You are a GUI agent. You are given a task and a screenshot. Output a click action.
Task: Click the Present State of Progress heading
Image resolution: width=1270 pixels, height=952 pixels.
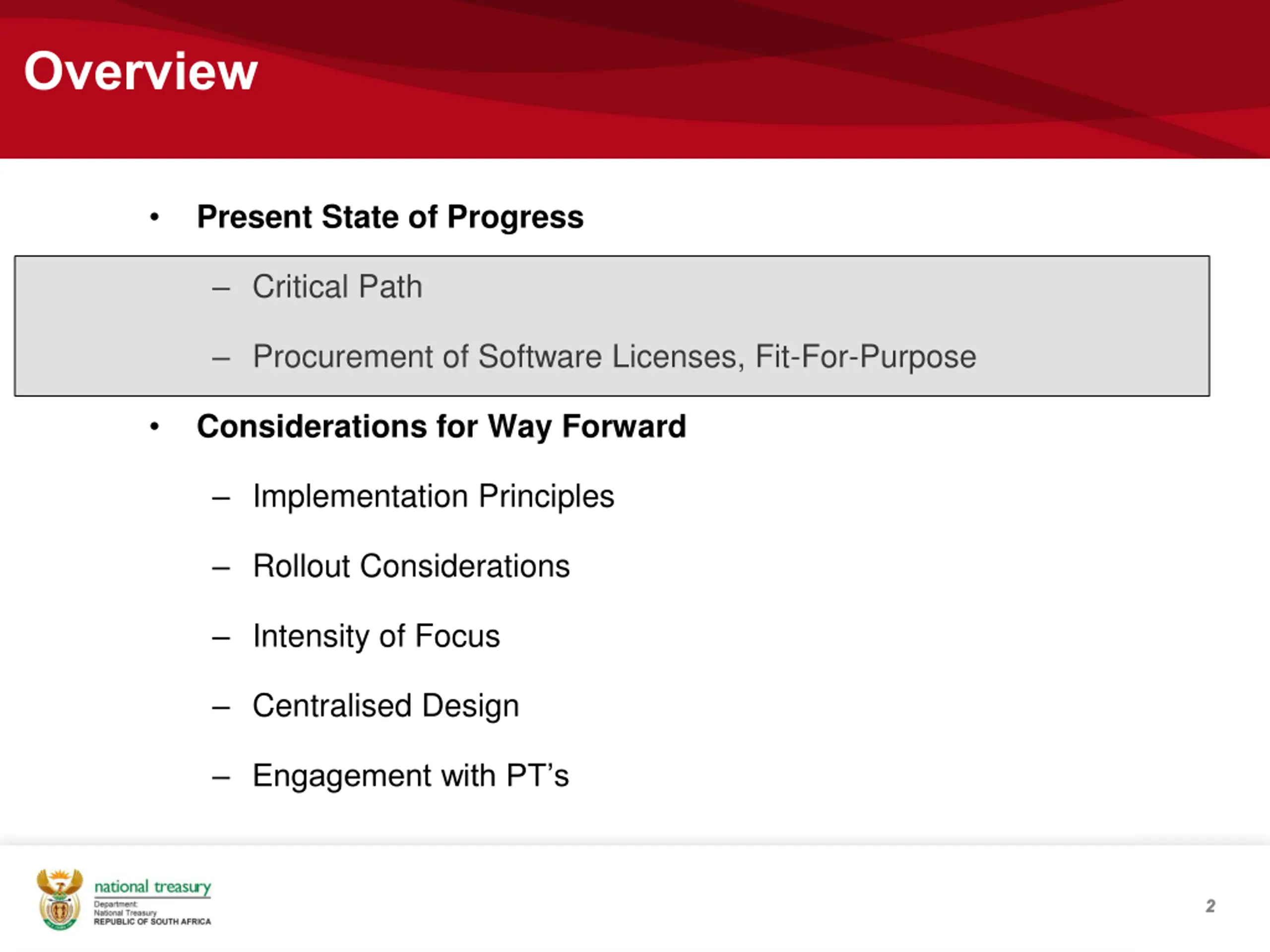pyautogui.click(x=390, y=217)
